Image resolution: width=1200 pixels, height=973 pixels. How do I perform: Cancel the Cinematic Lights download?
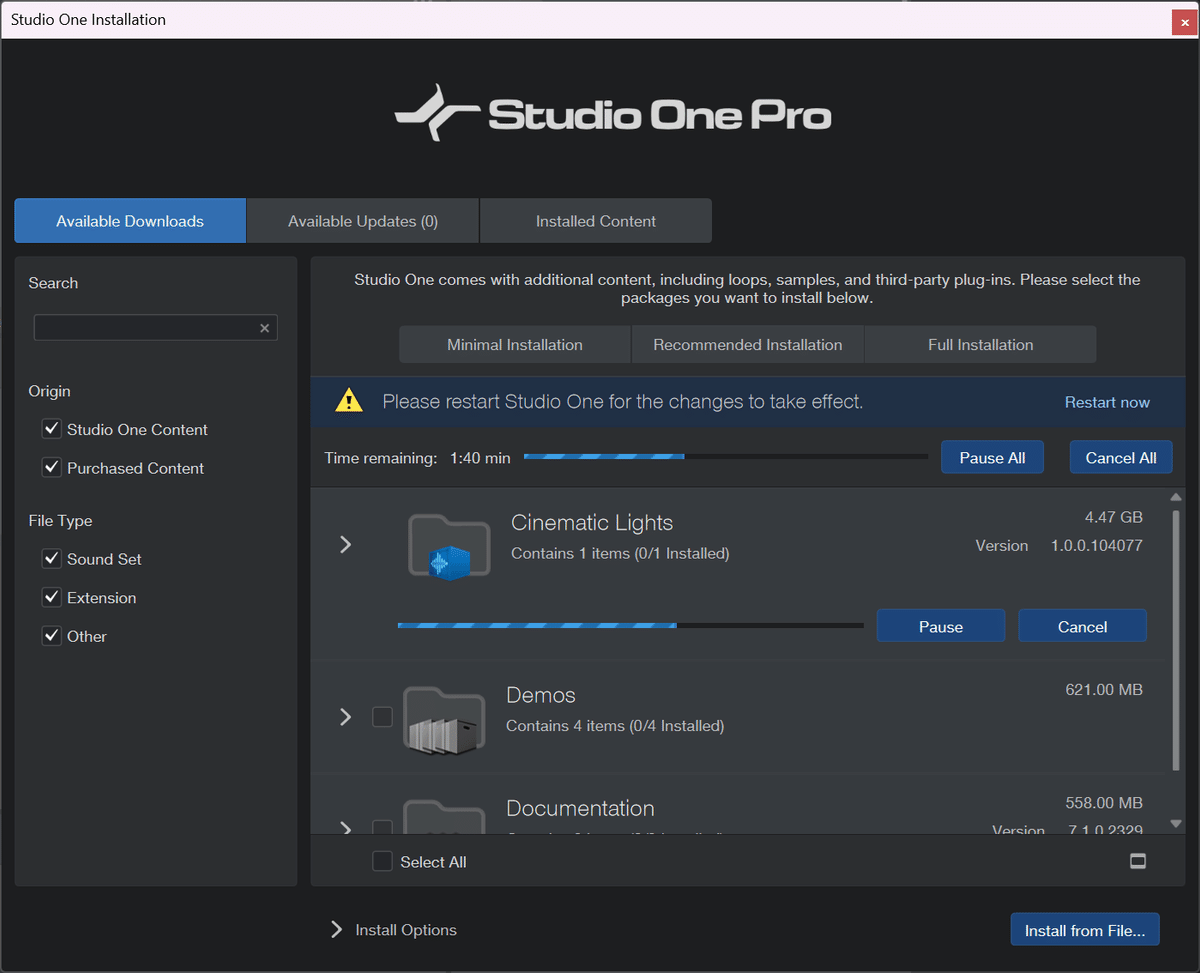(1083, 626)
